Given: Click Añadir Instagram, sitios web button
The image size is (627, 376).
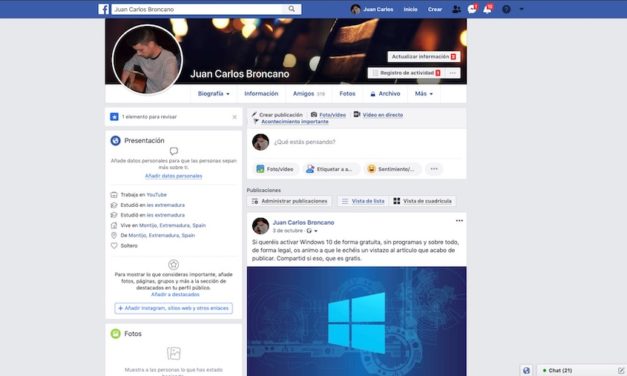Looking at the screenshot, I should pyautogui.click(x=174, y=308).
